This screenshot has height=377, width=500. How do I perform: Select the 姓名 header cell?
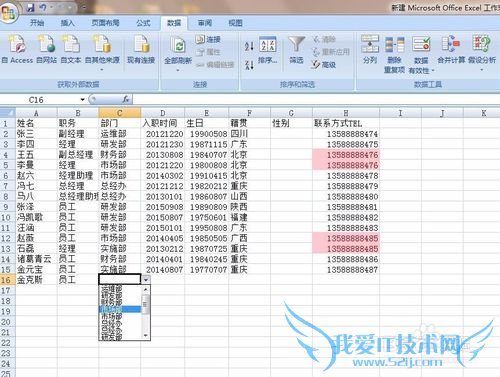36,123
